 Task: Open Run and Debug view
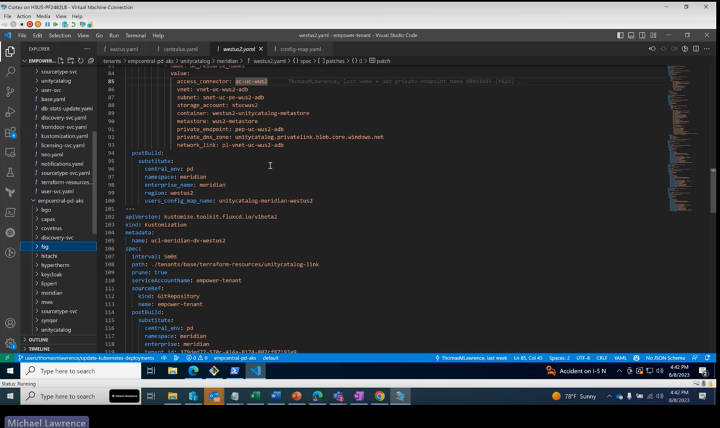pyautogui.click(x=10, y=112)
